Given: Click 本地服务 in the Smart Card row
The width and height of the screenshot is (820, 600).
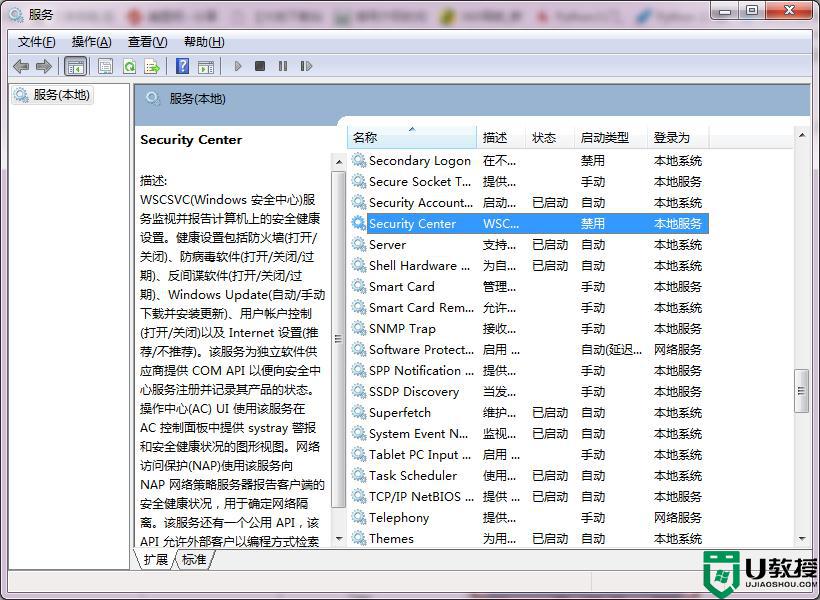Looking at the screenshot, I should (678, 287).
